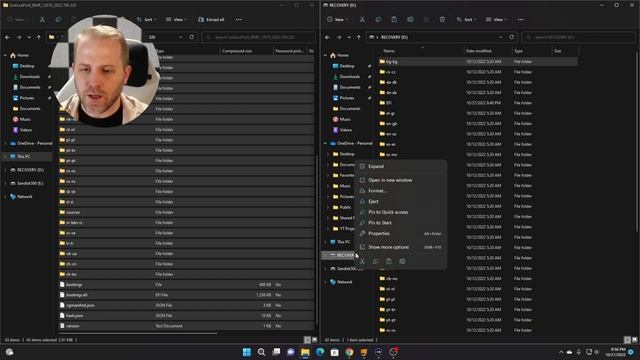Viewport: 640px width, 360px height.
Task: Click Cut icon in SurfacePro archive window toolbar
Action: tap(42, 20)
